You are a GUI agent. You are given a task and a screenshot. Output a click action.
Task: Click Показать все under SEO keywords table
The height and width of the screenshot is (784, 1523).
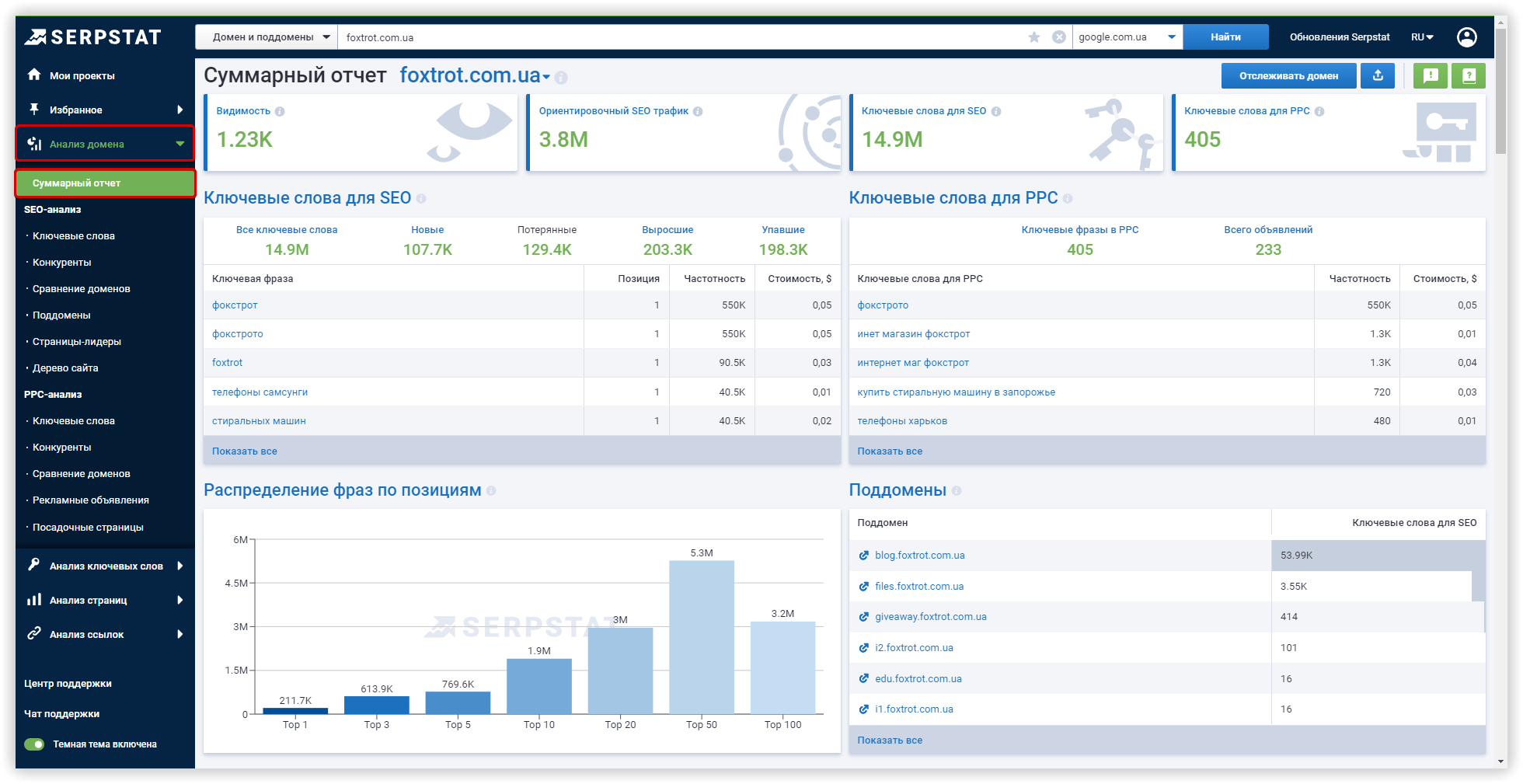point(244,451)
